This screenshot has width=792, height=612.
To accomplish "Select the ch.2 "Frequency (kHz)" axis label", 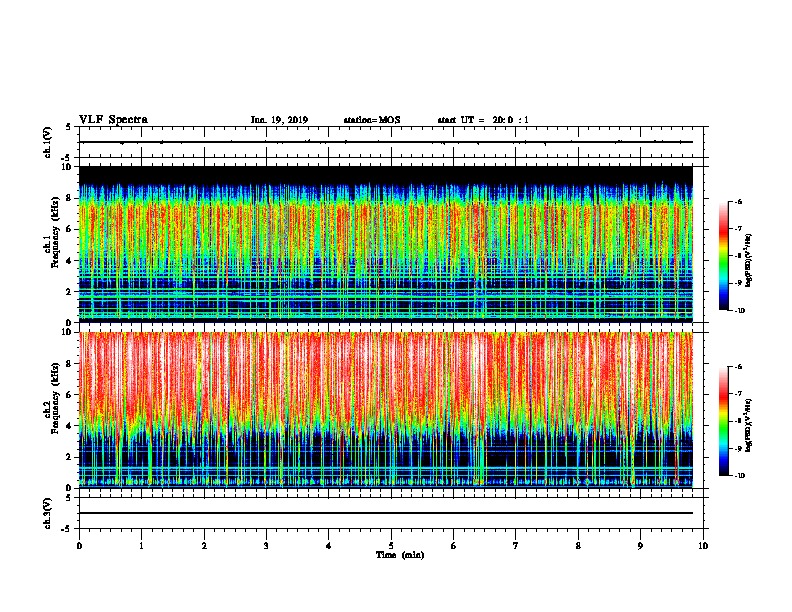I will pyautogui.click(x=55, y=397).
